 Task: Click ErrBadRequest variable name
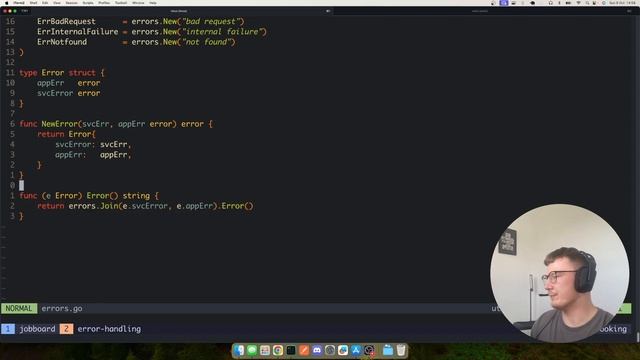click(66, 21)
